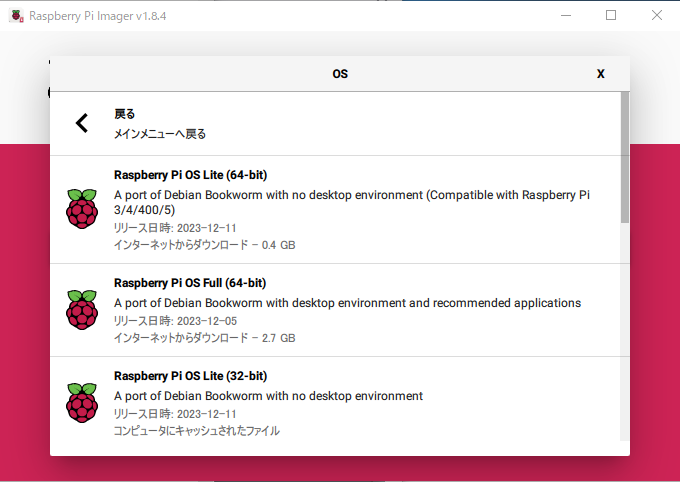Click raspberry icon for OS Lite (64-bit)
Viewport: 680px width, 482px height.
coord(82,209)
